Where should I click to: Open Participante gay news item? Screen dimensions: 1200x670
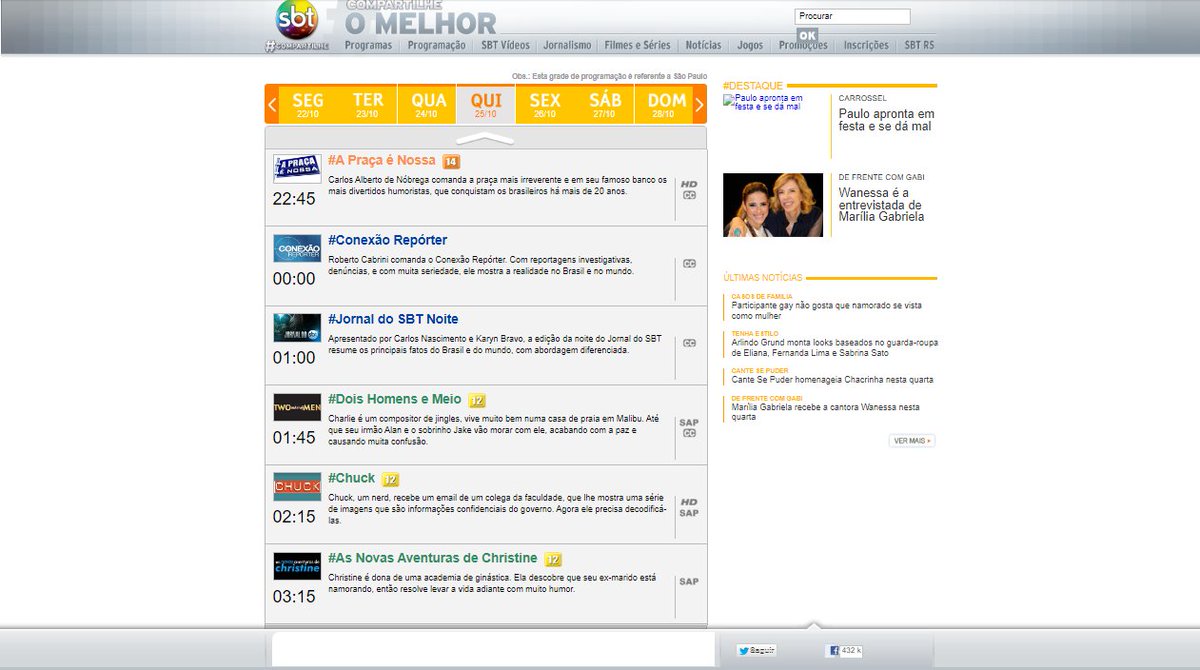pos(827,310)
